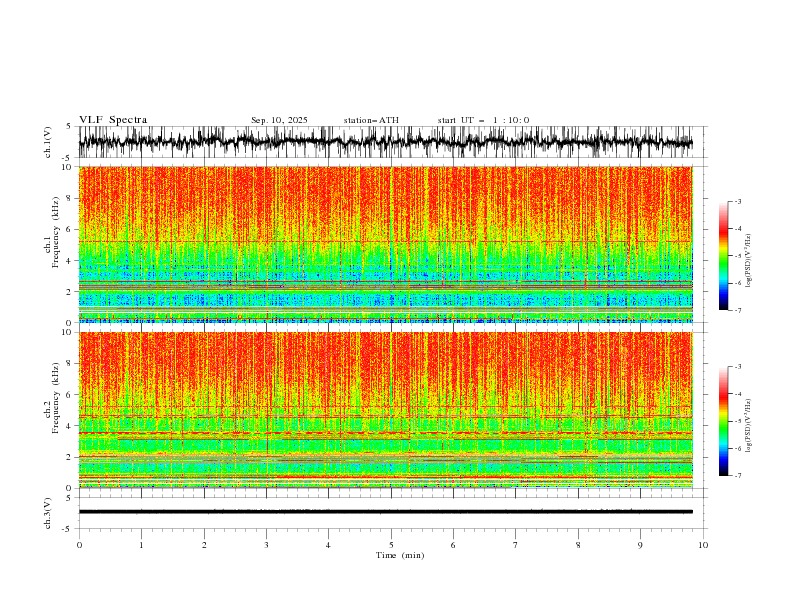This screenshot has height=612, width=792.
Task: Click time axis tick label "5"
Action: (x=391, y=545)
